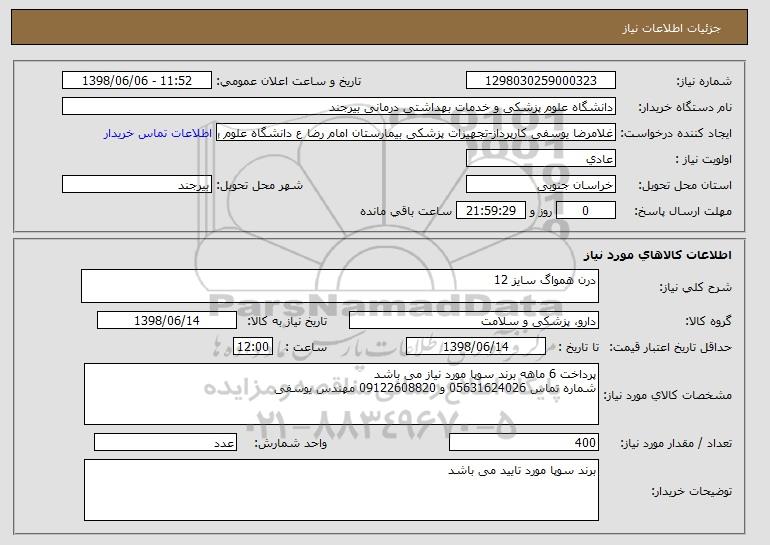The height and width of the screenshot is (545, 770).
Task: Click the remaining days field showing 0
Action: pyautogui.click(x=585, y=211)
